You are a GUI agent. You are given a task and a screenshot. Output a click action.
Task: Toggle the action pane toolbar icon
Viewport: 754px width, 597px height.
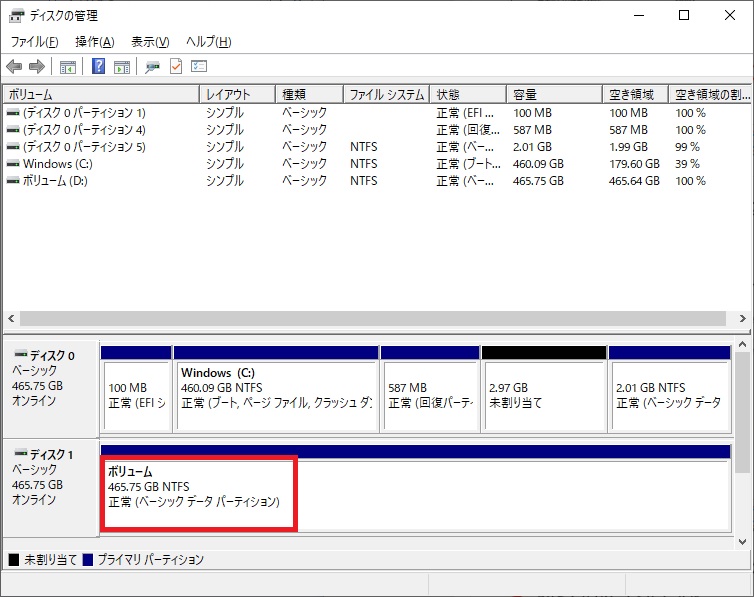[x=121, y=67]
